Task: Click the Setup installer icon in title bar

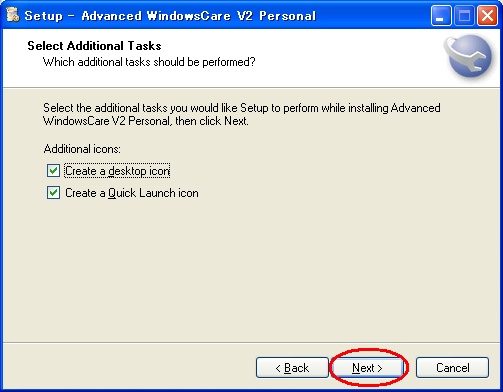Action: pos(13,15)
